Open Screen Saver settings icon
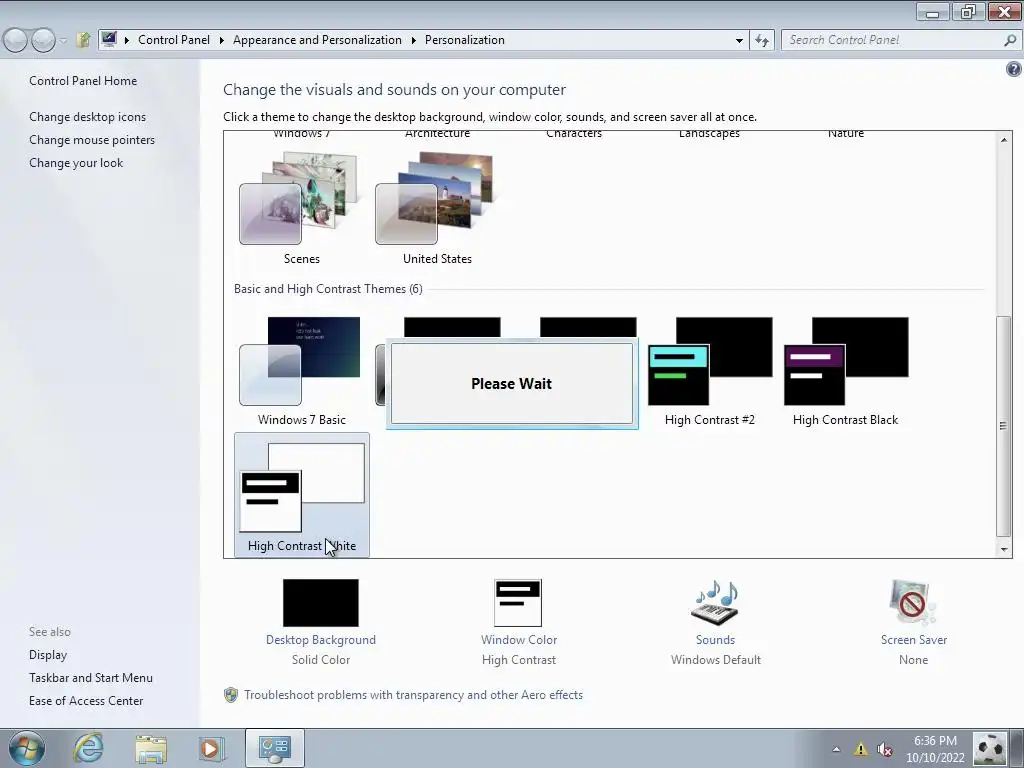The image size is (1024, 768). (913, 603)
